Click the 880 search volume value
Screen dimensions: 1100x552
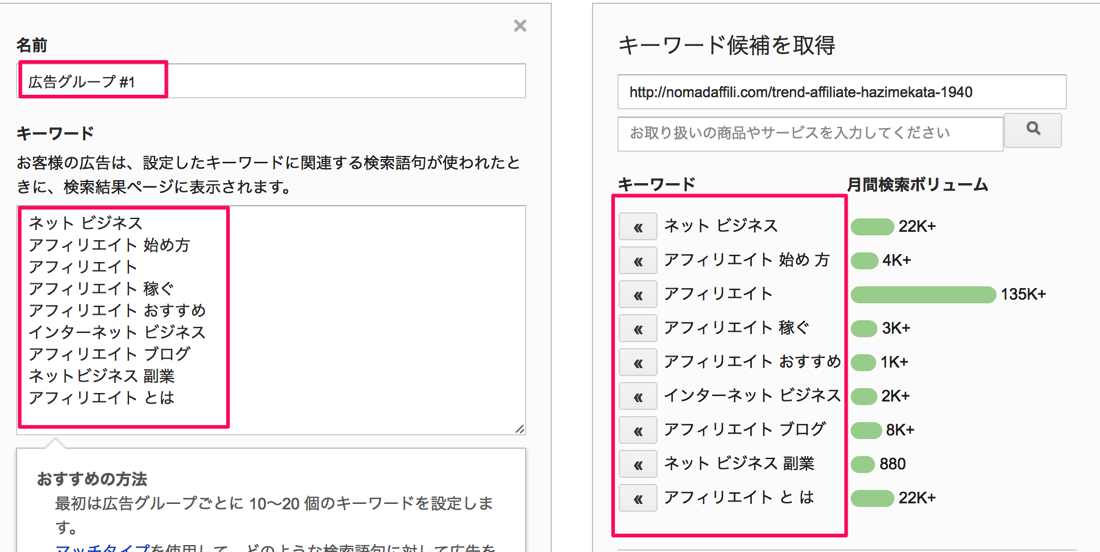point(892,464)
